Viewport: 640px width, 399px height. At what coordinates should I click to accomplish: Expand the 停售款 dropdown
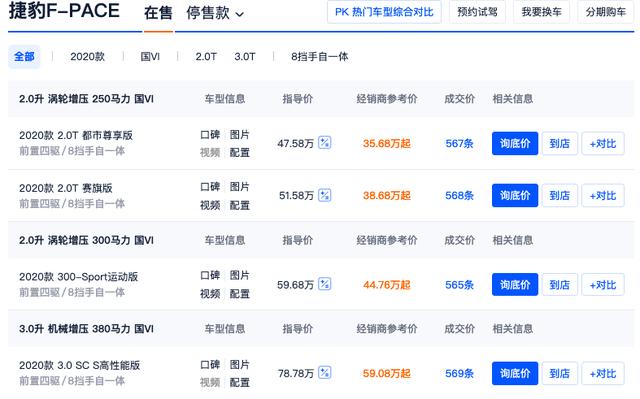pyautogui.click(x=215, y=13)
